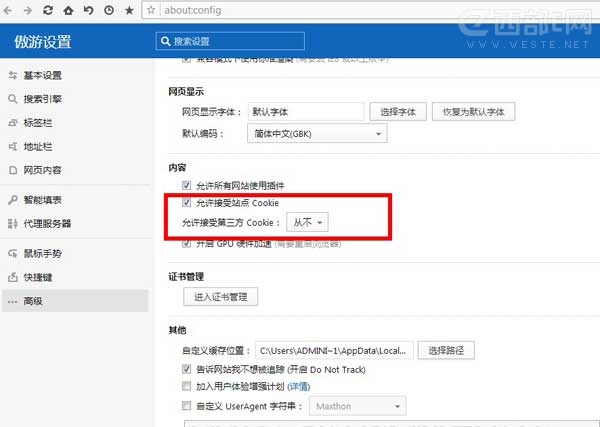Go to home page icon
The height and width of the screenshot is (427, 600).
[68, 10]
